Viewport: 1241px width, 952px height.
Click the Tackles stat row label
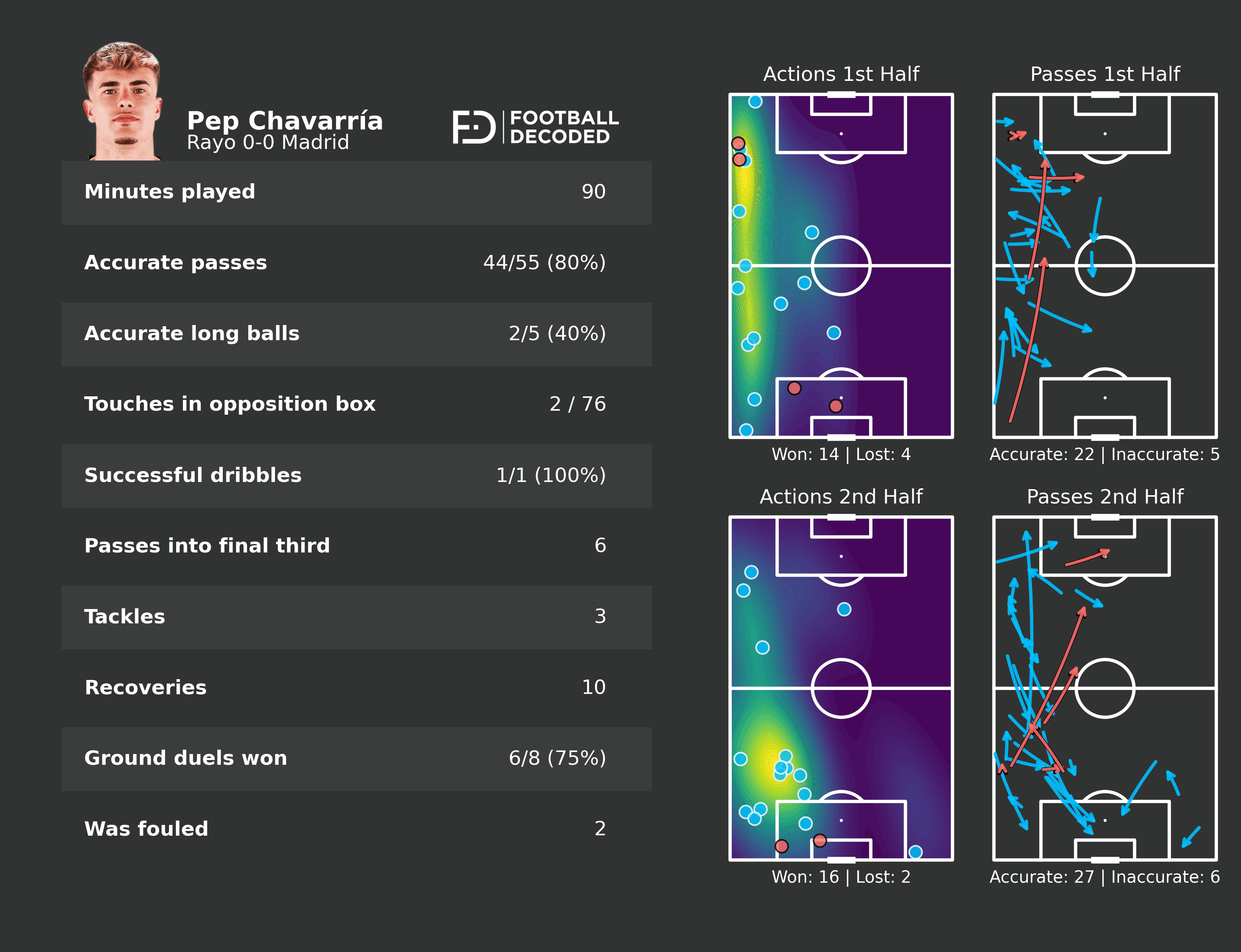(x=125, y=617)
